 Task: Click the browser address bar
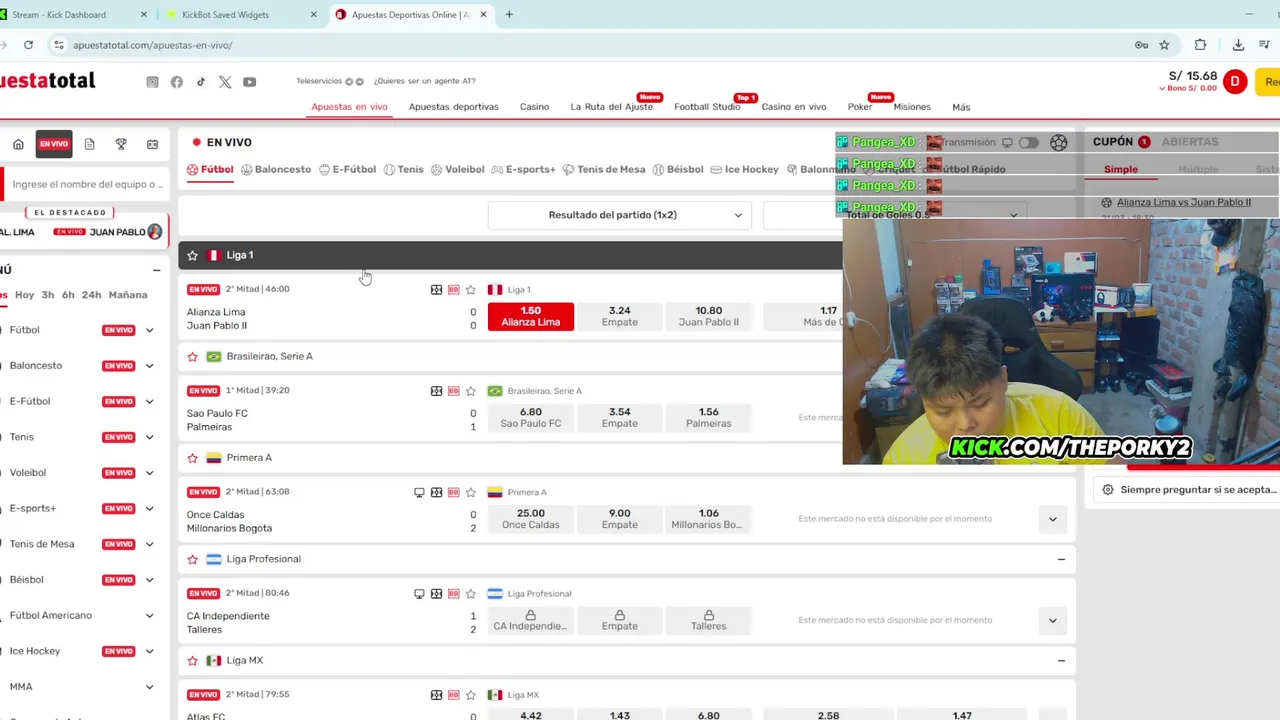590,45
